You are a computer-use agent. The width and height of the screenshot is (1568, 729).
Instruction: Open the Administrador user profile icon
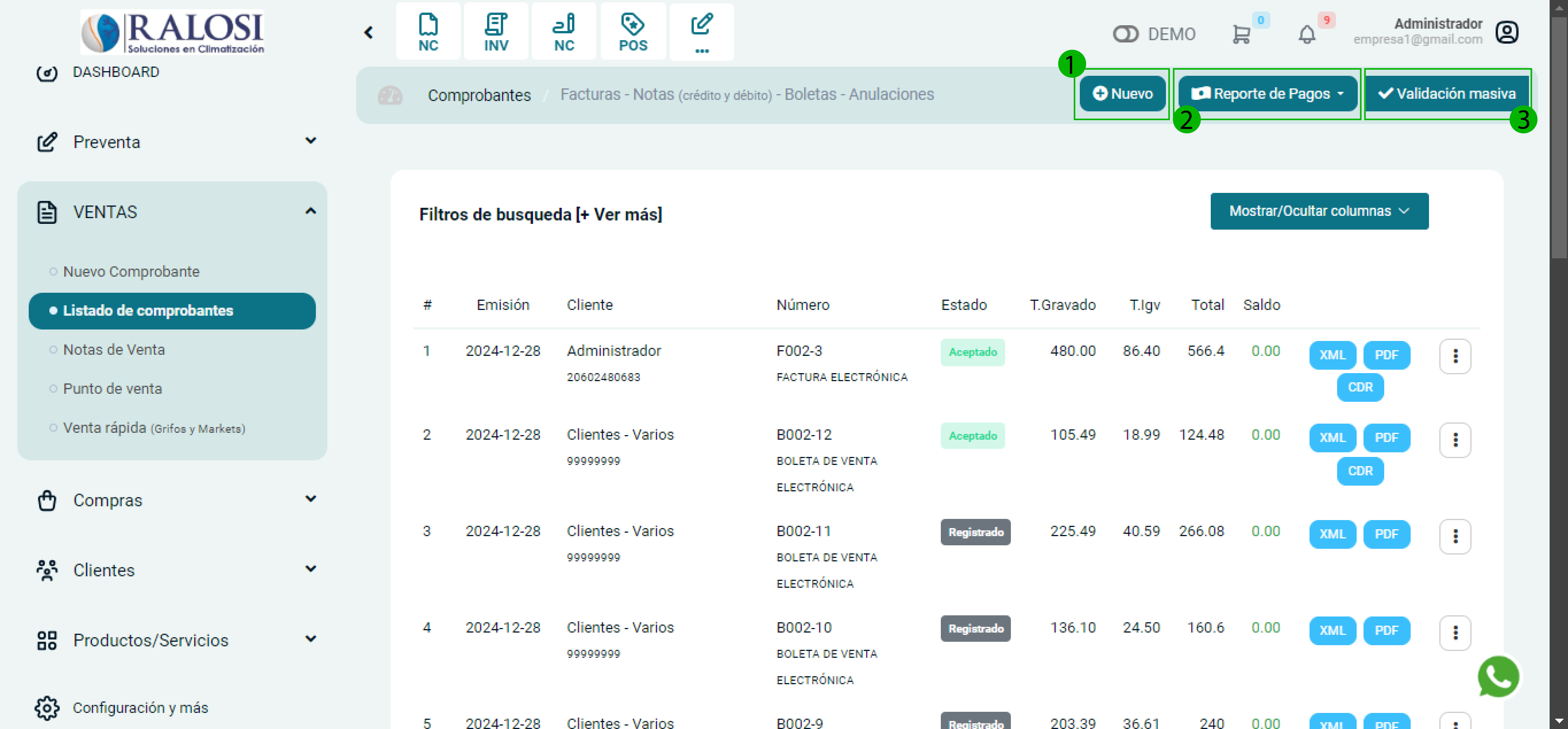1506,32
